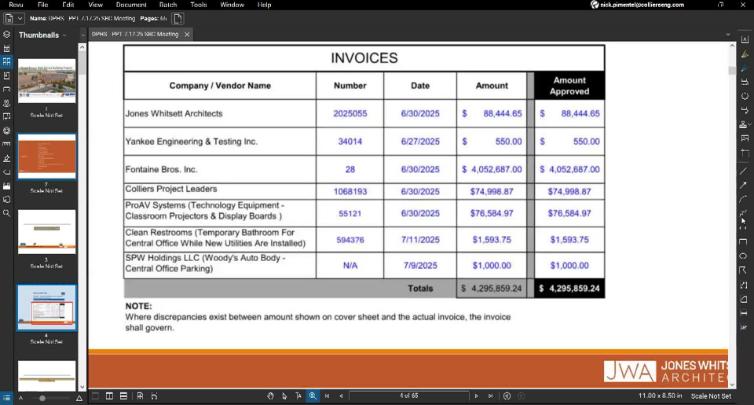Select the Pan hand tool
The width and height of the screenshot is (754, 405).
tap(270, 396)
